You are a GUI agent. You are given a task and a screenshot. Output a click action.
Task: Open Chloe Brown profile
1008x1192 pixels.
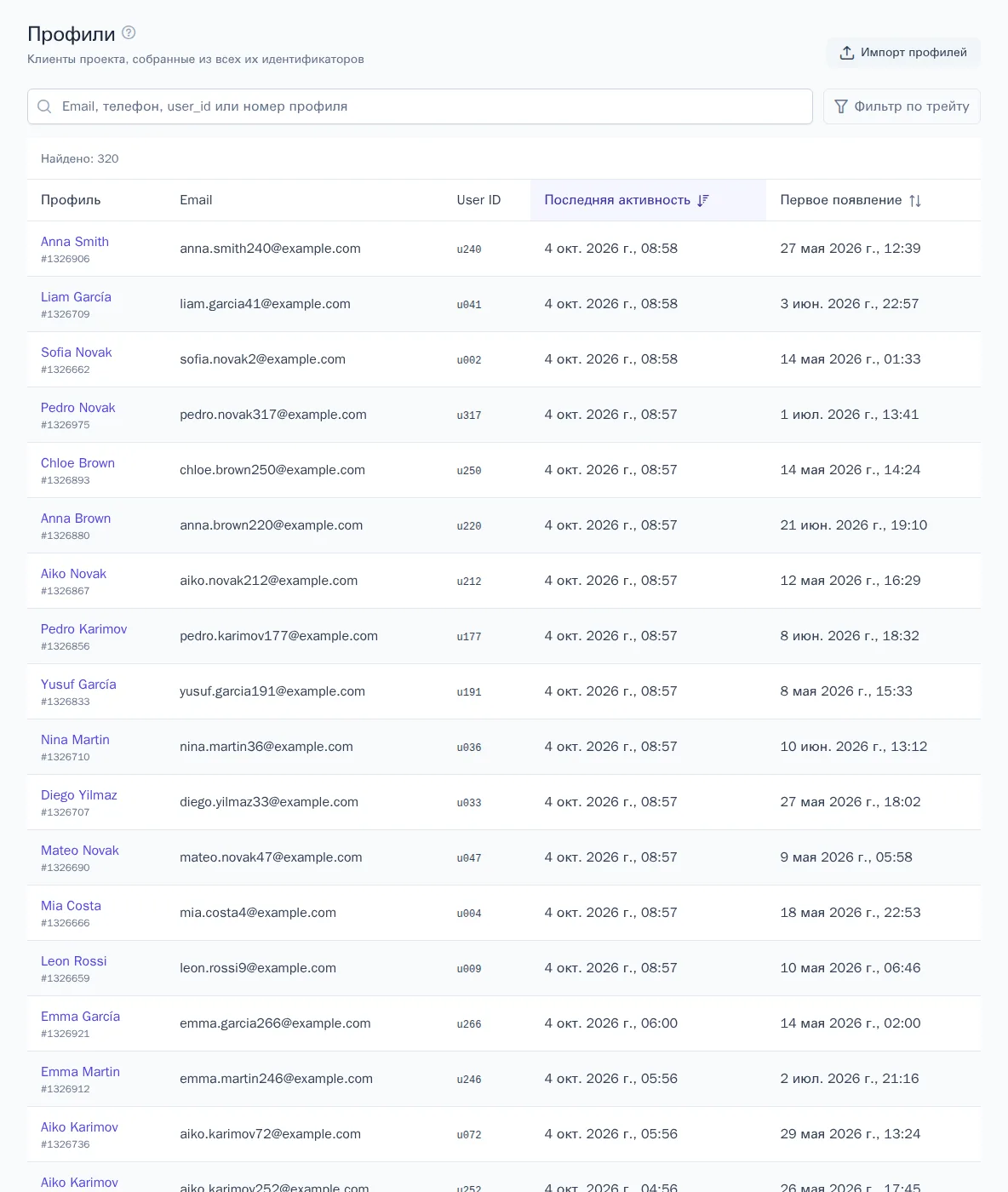(x=77, y=463)
